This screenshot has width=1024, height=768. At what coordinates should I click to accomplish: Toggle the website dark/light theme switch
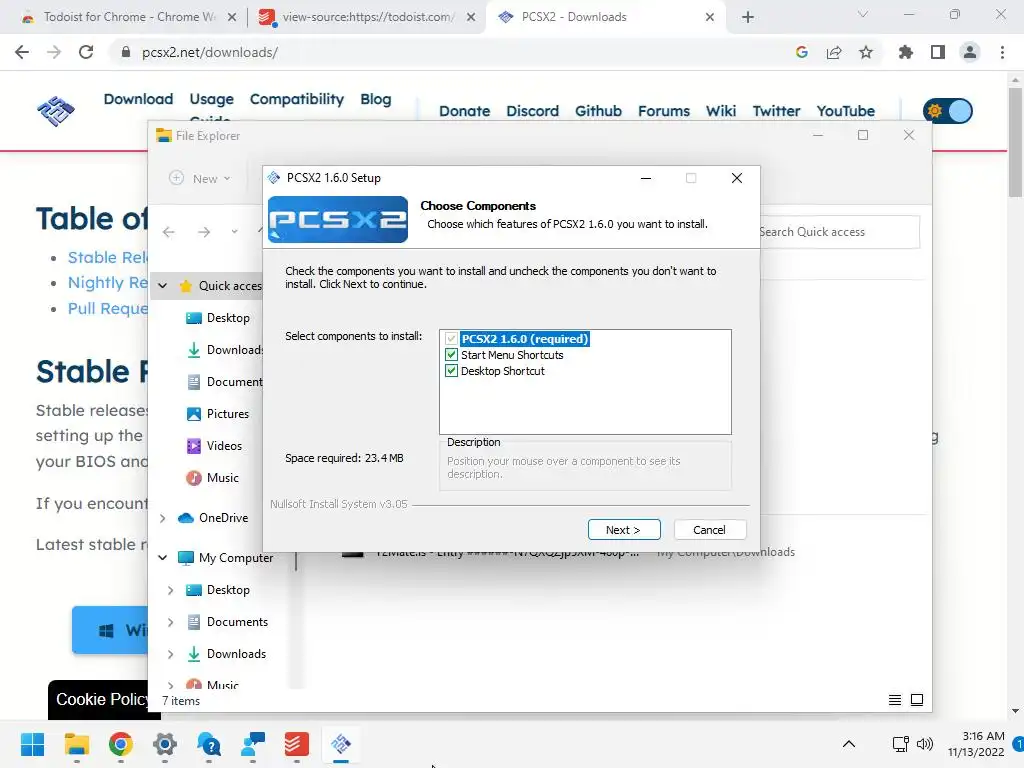948,110
